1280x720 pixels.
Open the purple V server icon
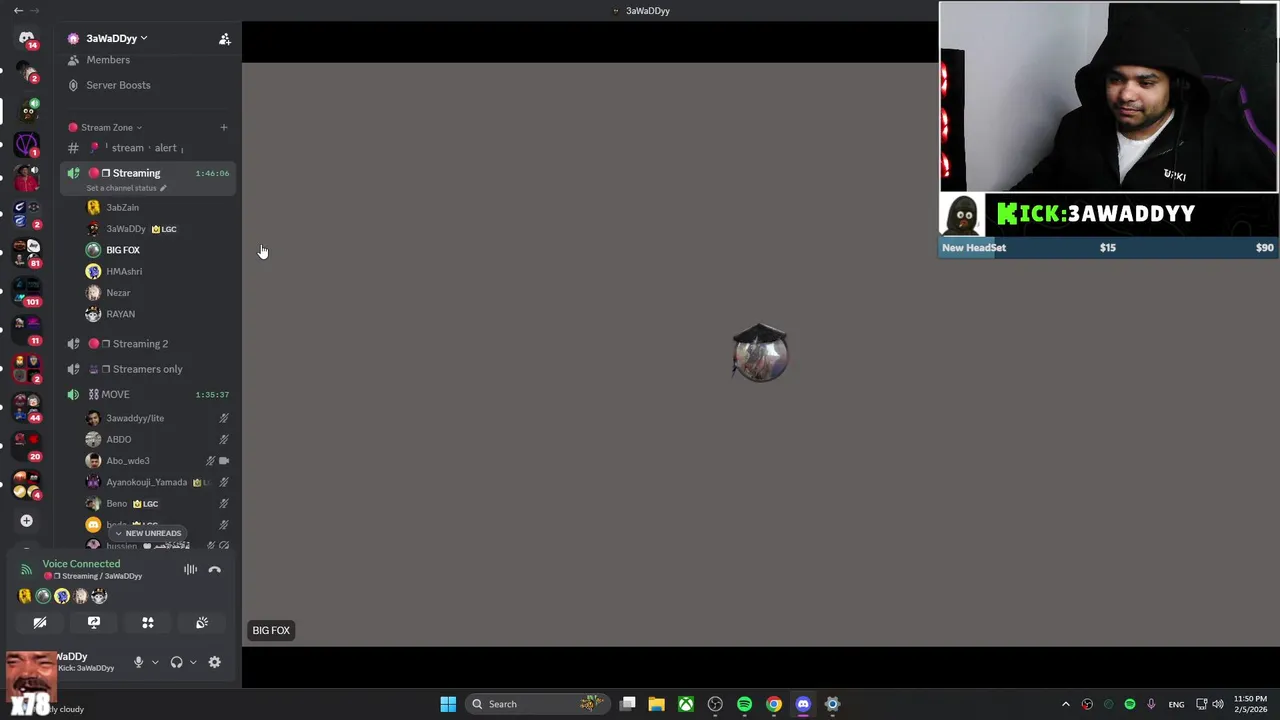pos(26,145)
